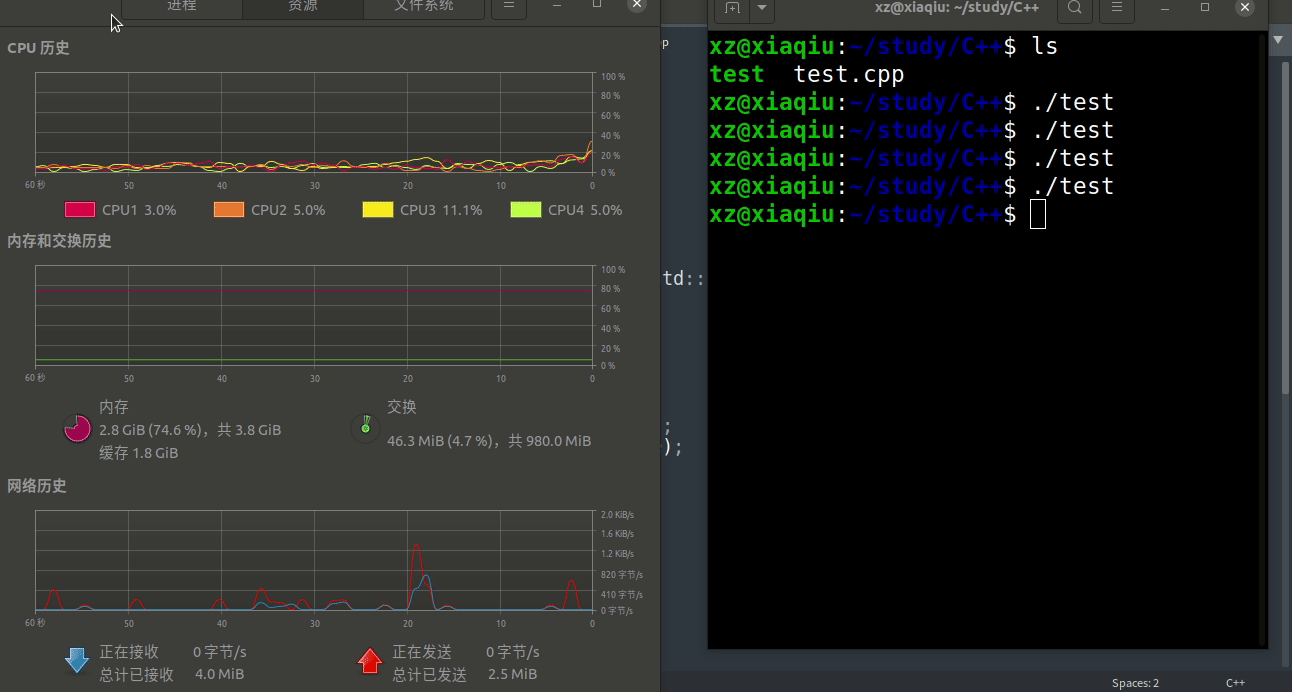
Task: Open the 文件系统 tab in System Monitor
Action: tap(424, 7)
